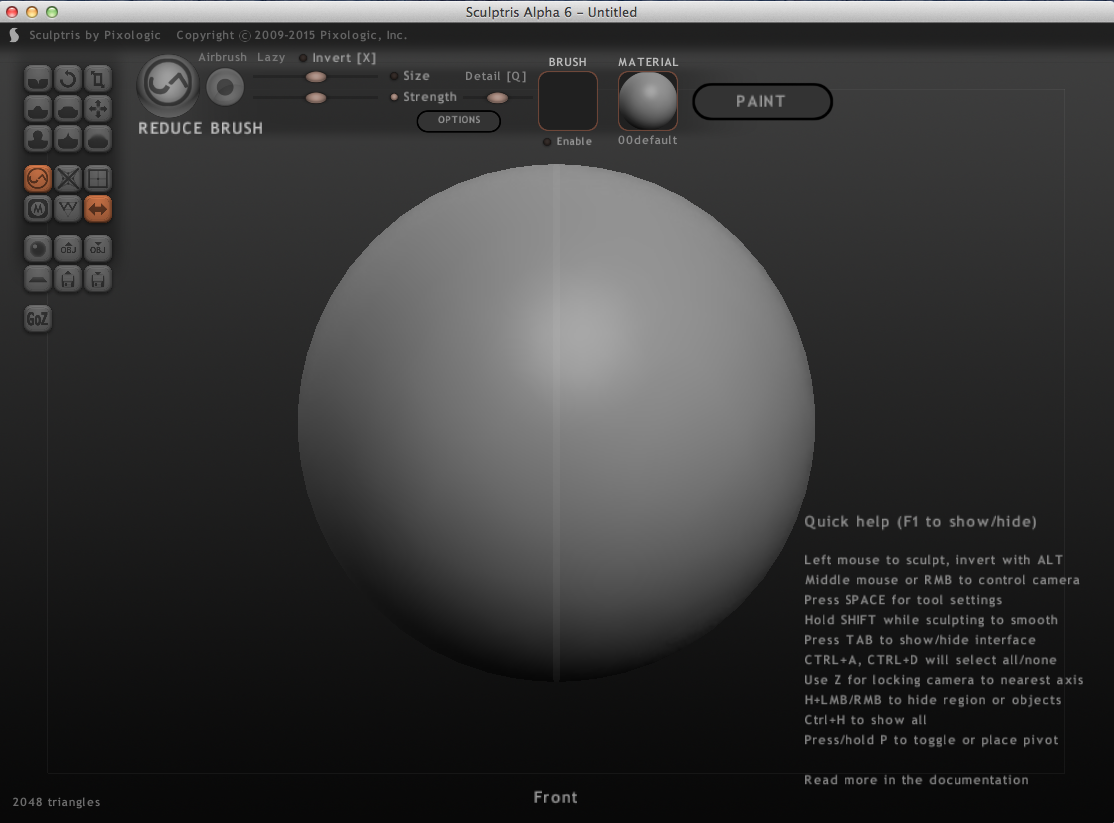
Task: Click the Reduce Selected X-mesh icon
Action: pos(68,178)
